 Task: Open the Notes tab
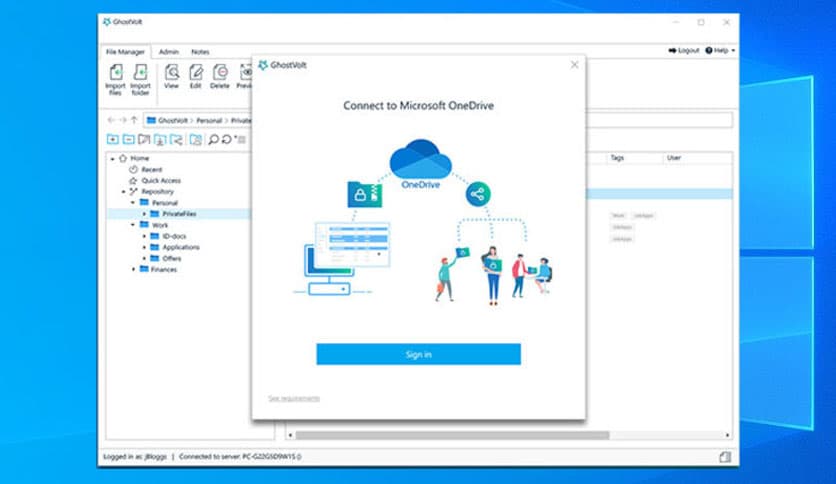[200, 52]
